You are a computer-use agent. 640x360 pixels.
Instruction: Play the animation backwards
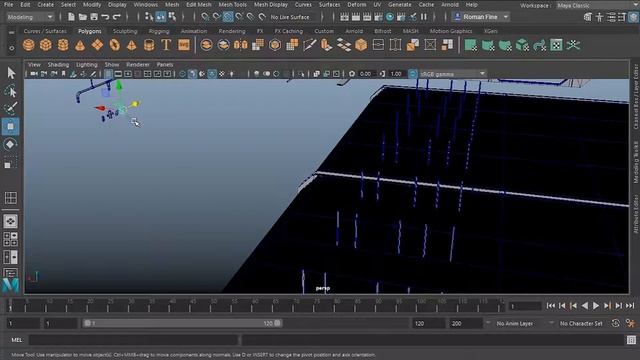[584, 305]
